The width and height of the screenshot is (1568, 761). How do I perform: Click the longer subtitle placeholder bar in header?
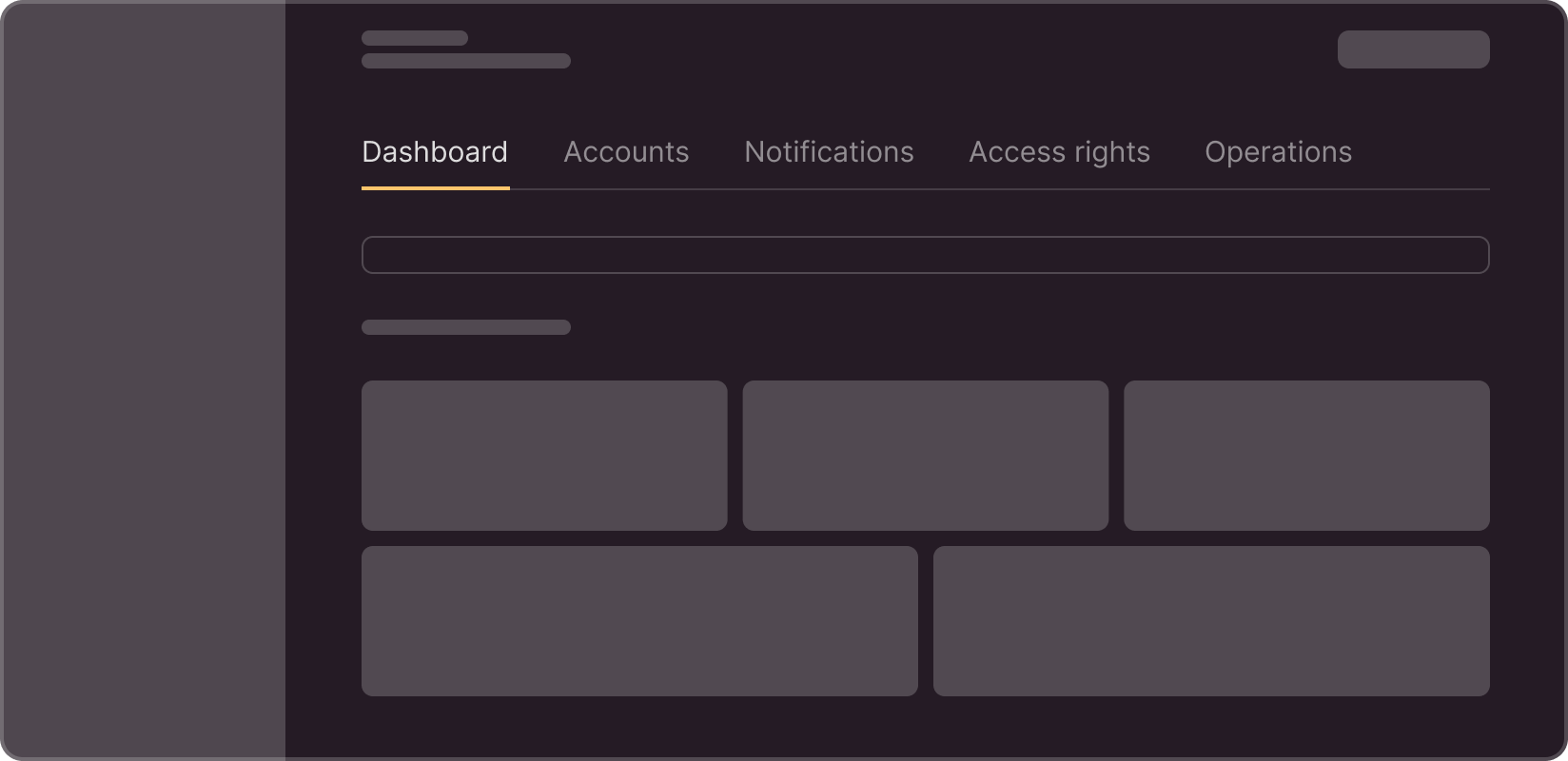(466, 61)
